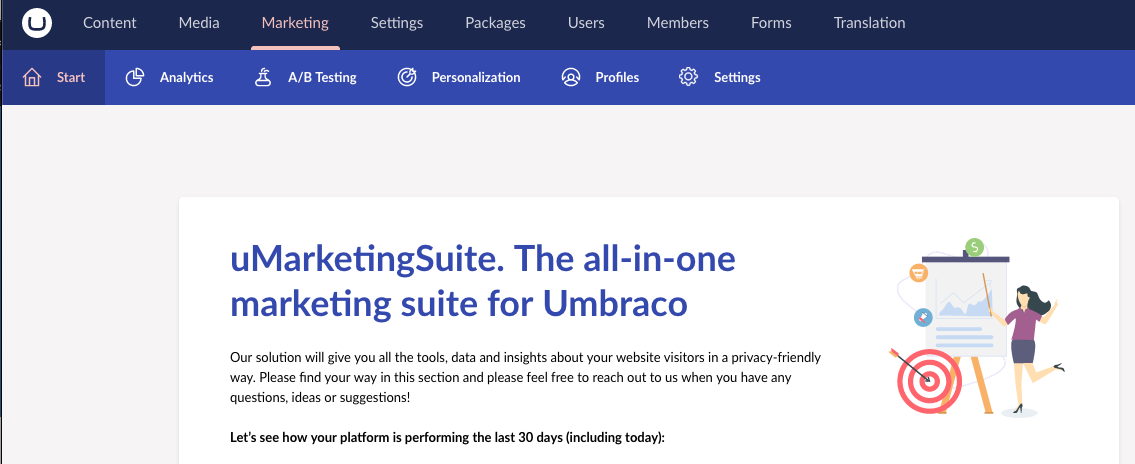Click the uMarketingSuite heading text
Viewport: 1135px width, 464px height.
pyautogui.click(x=483, y=282)
